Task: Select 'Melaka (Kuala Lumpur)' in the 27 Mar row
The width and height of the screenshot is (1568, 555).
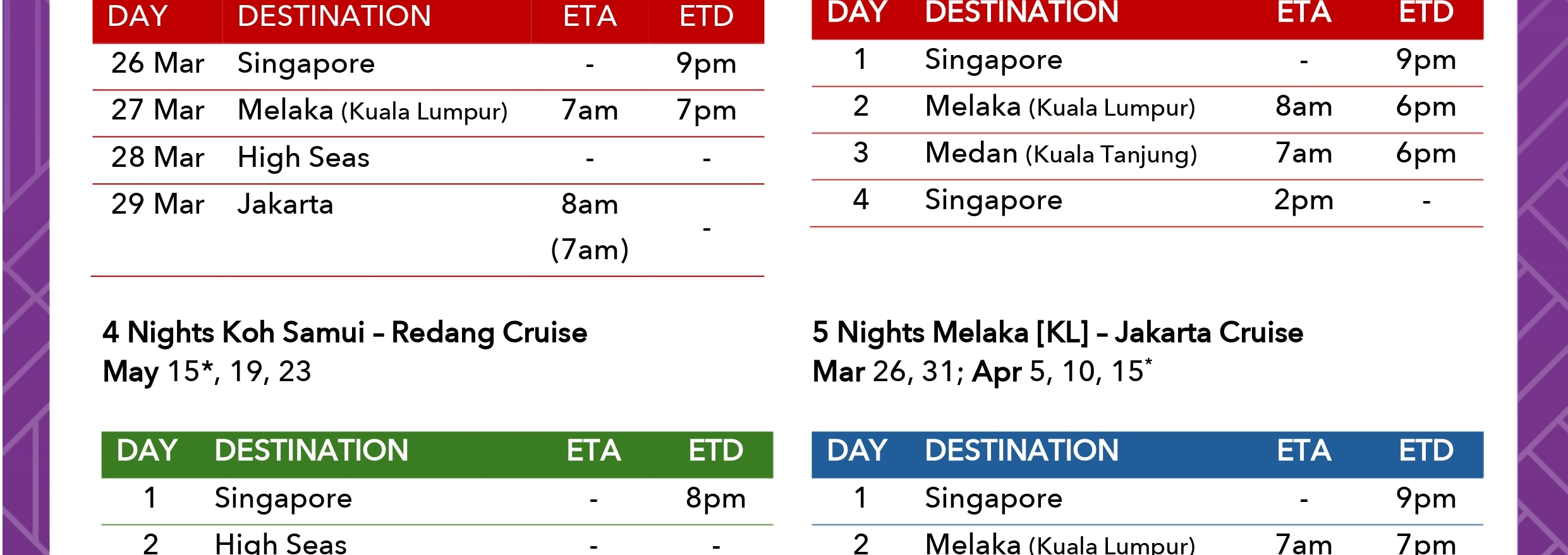Action: pyautogui.click(x=373, y=110)
